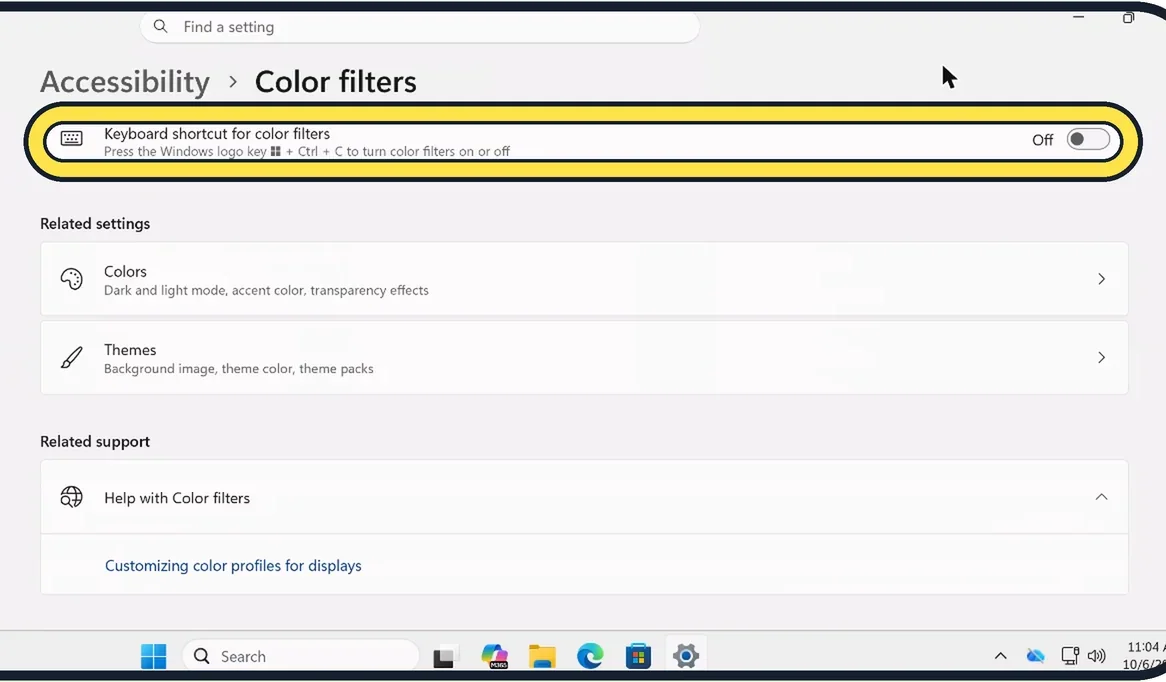Viewport: 1166px width, 682px height.
Task: Open Customizing color profiles for displays link
Action: pyautogui.click(x=233, y=565)
